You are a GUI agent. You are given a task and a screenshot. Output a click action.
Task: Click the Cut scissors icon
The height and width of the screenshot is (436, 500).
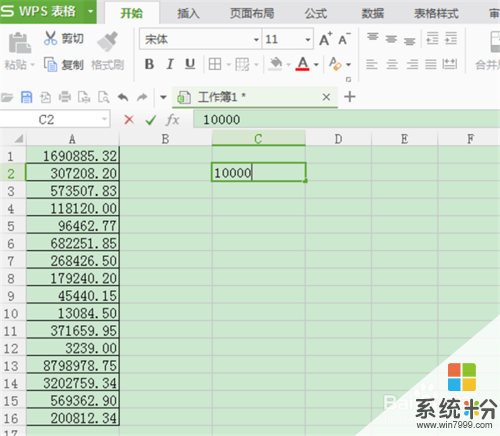50,38
